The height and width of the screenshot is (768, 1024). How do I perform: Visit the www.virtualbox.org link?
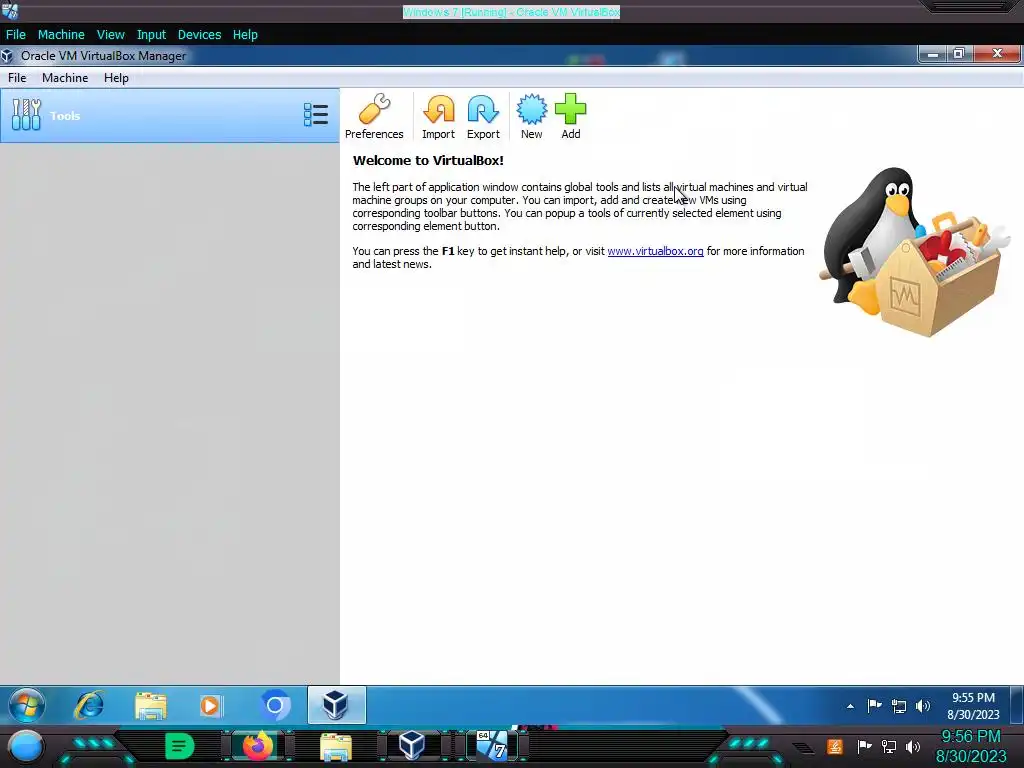tap(655, 251)
